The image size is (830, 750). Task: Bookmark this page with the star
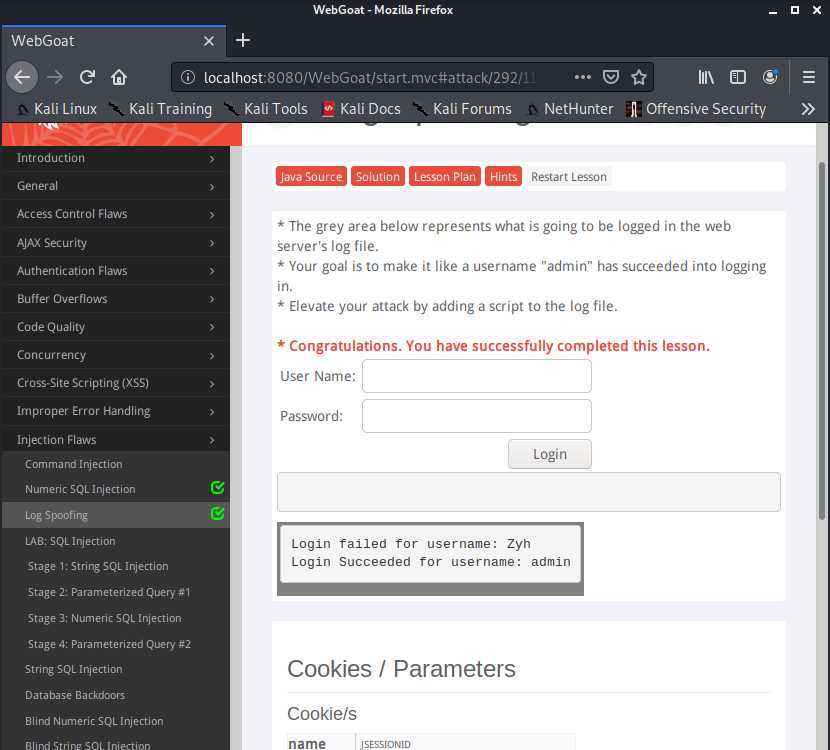click(638, 77)
